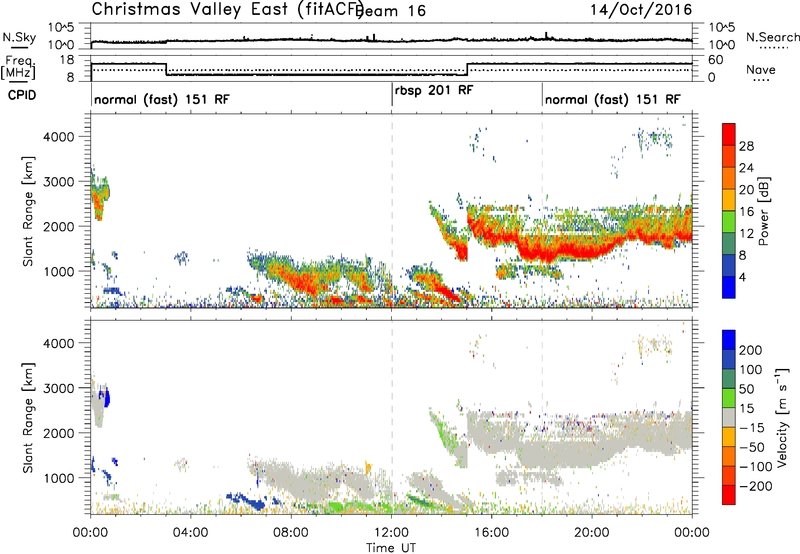Pick the gray -15 to 15 Velocity segment

(x=729, y=418)
